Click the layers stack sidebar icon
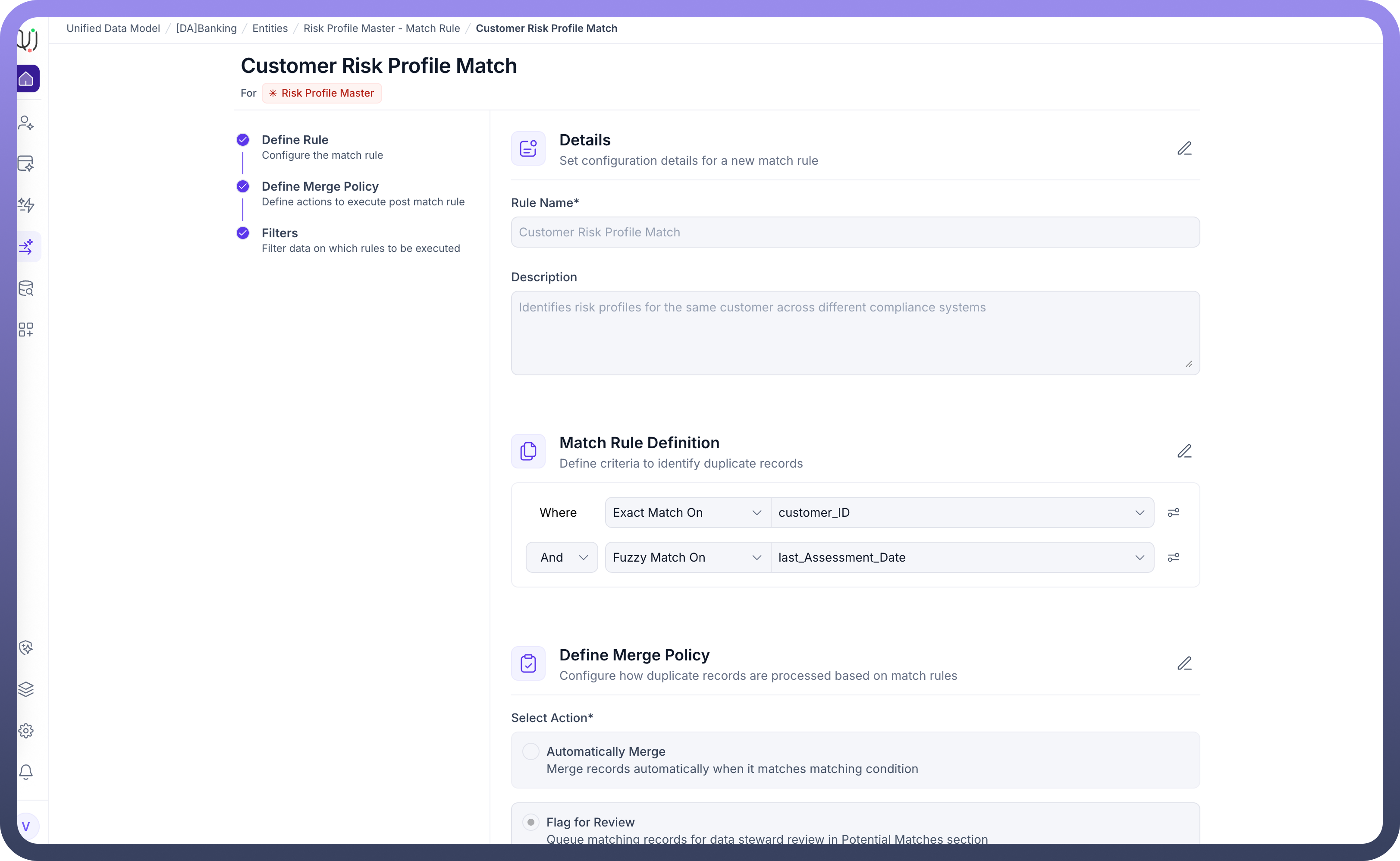The width and height of the screenshot is (1400, 861). (x=26, y=689)
